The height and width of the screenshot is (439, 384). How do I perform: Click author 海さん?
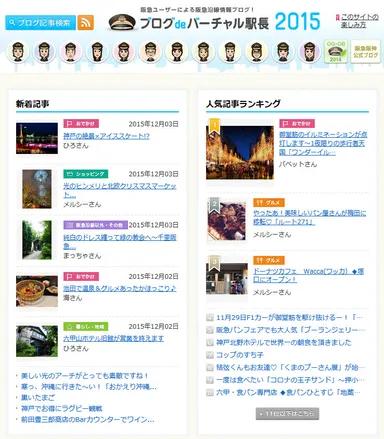(73, 298)
